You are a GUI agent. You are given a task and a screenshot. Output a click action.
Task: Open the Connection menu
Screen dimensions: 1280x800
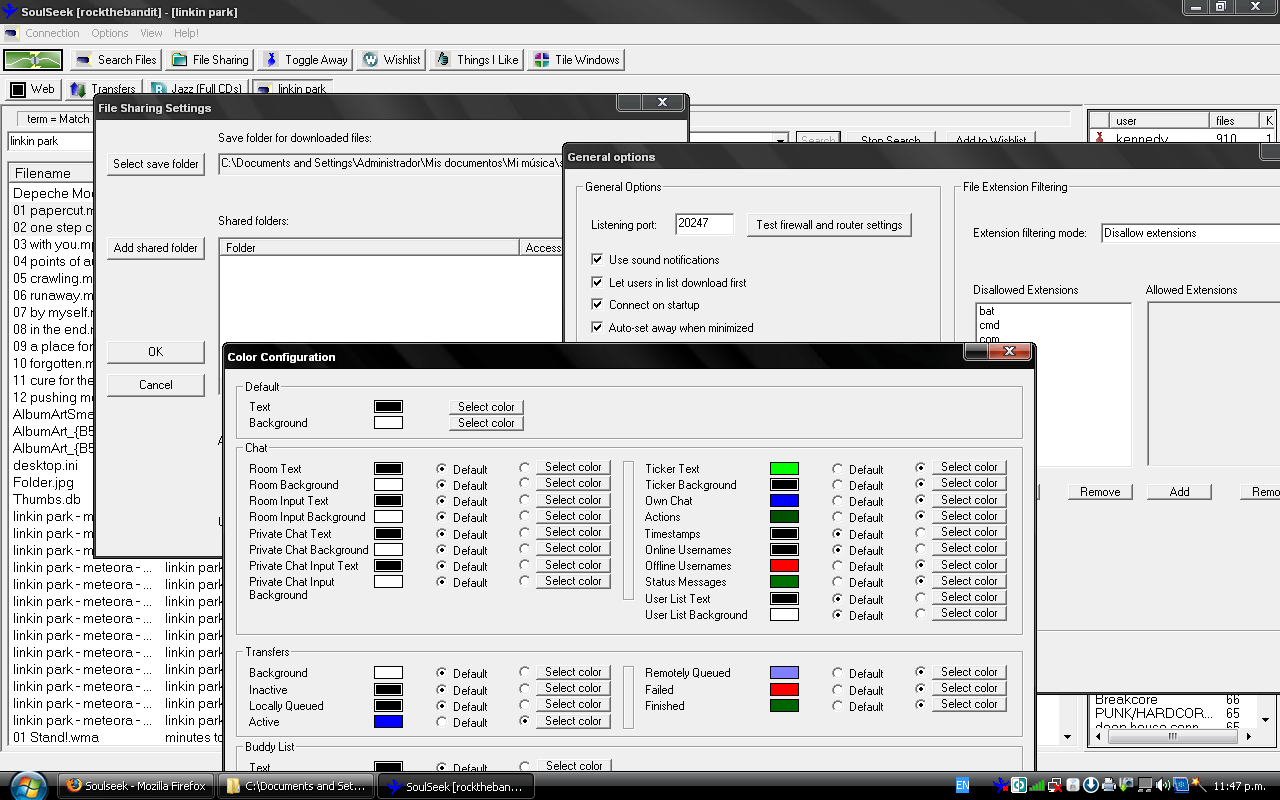tap(52, 33)
